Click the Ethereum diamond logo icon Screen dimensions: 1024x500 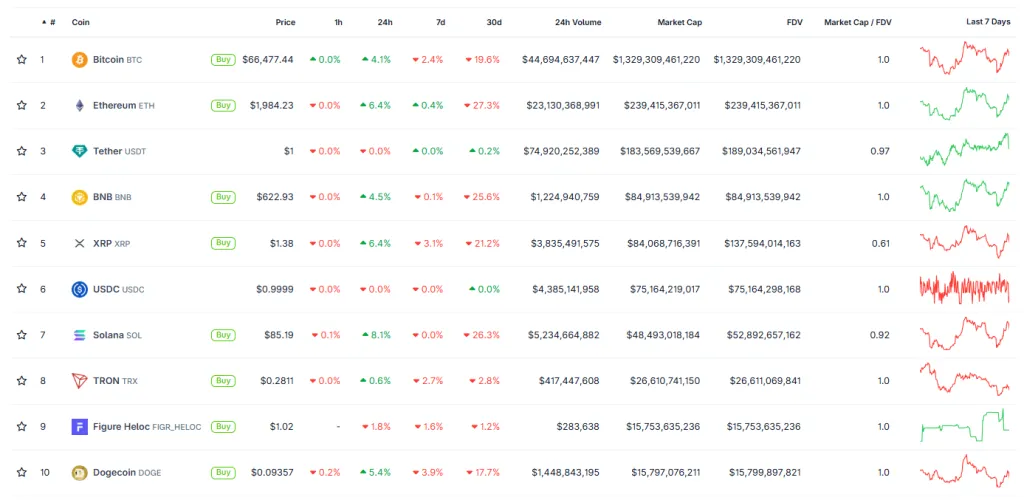(80, 106)
